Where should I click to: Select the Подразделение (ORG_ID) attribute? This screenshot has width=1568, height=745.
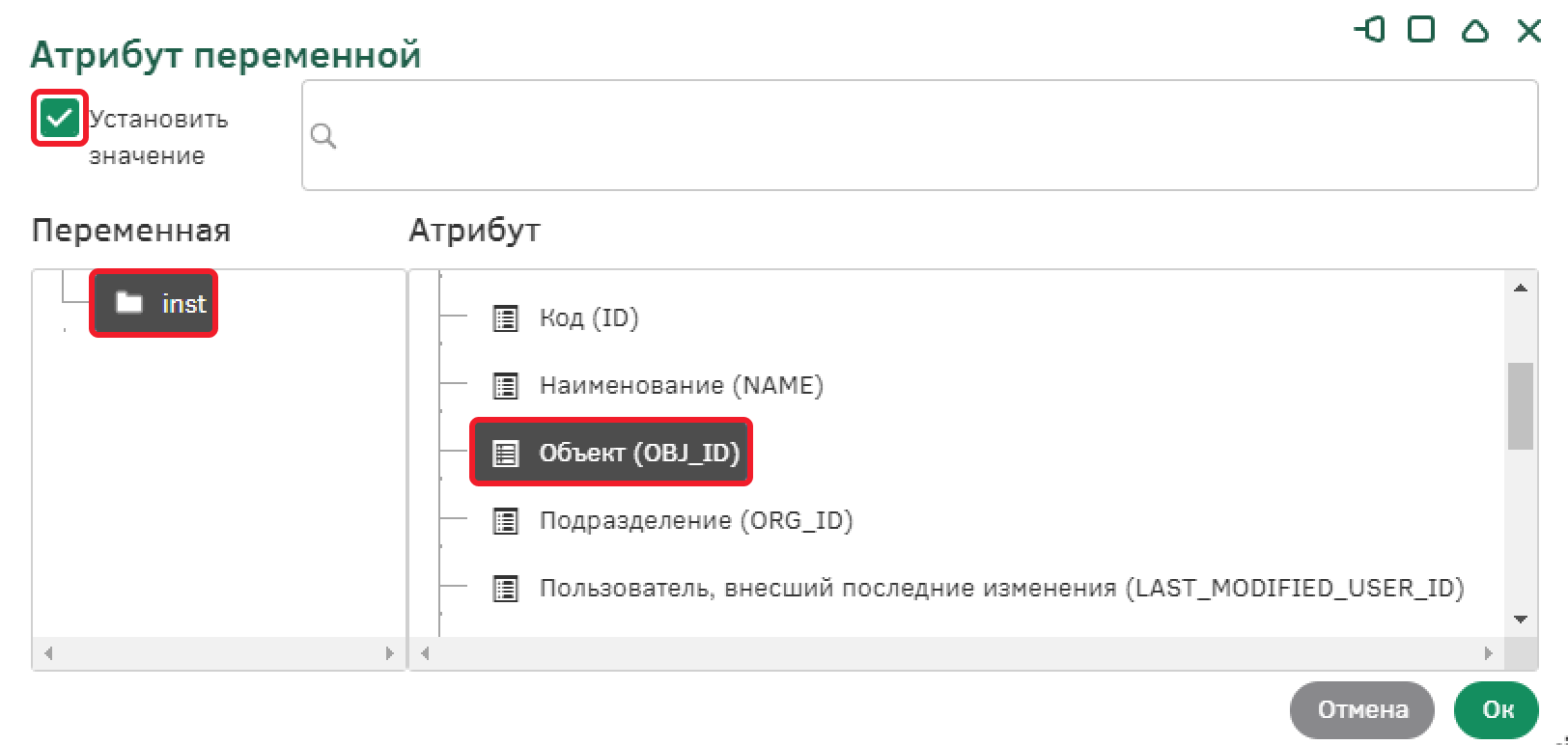click(x=695, y=521)
